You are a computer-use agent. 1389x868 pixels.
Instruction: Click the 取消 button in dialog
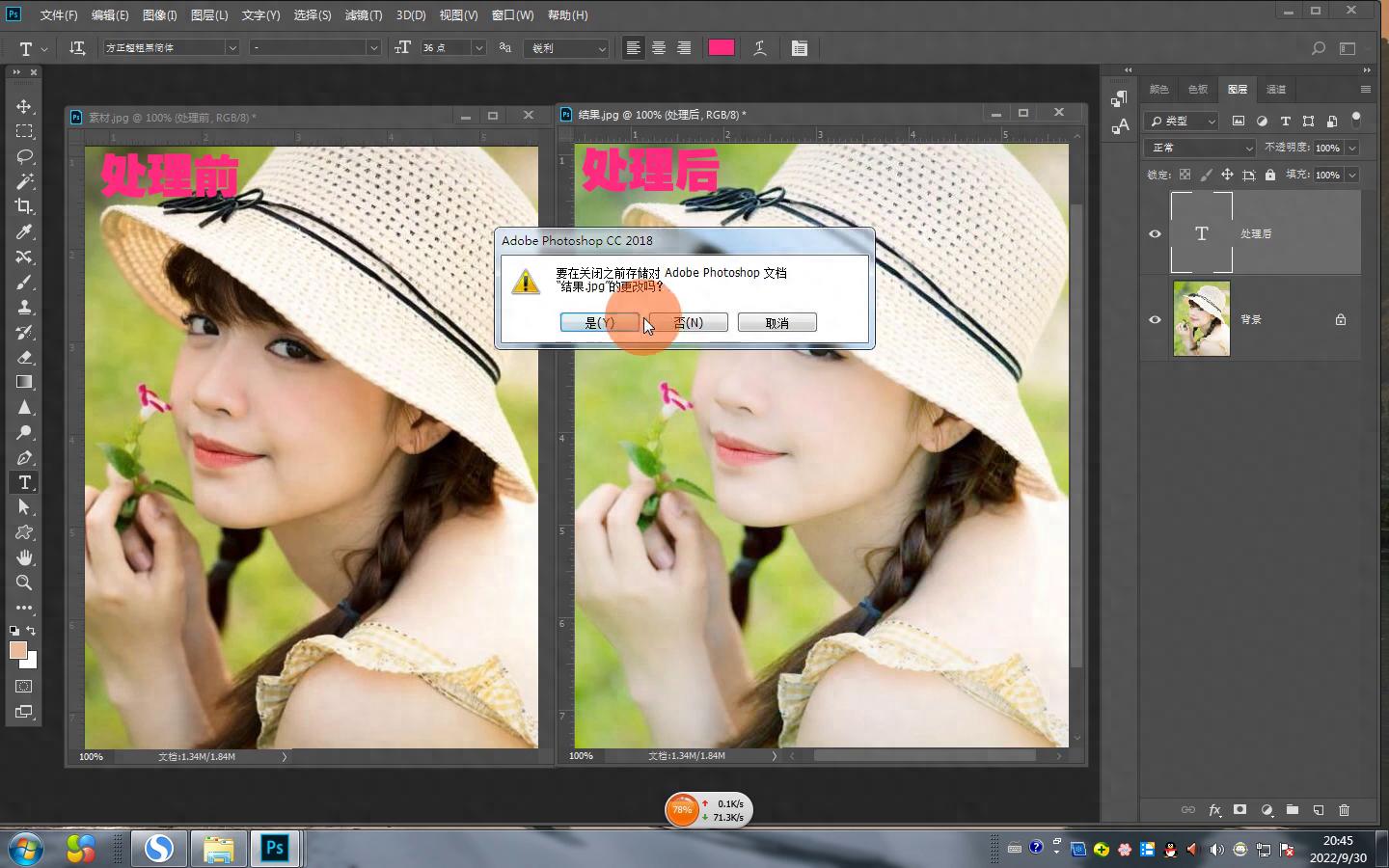[x=776, y=323]
